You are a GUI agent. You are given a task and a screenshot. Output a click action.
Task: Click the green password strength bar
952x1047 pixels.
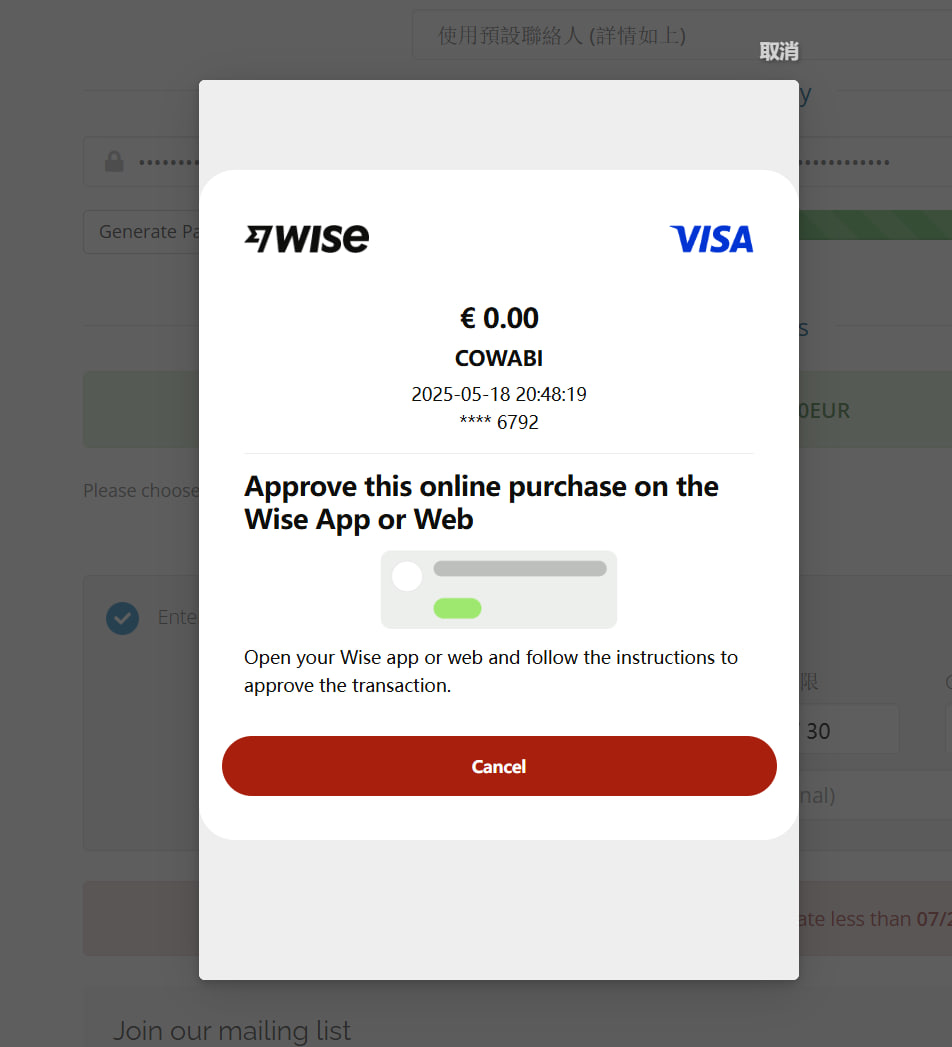875,225
